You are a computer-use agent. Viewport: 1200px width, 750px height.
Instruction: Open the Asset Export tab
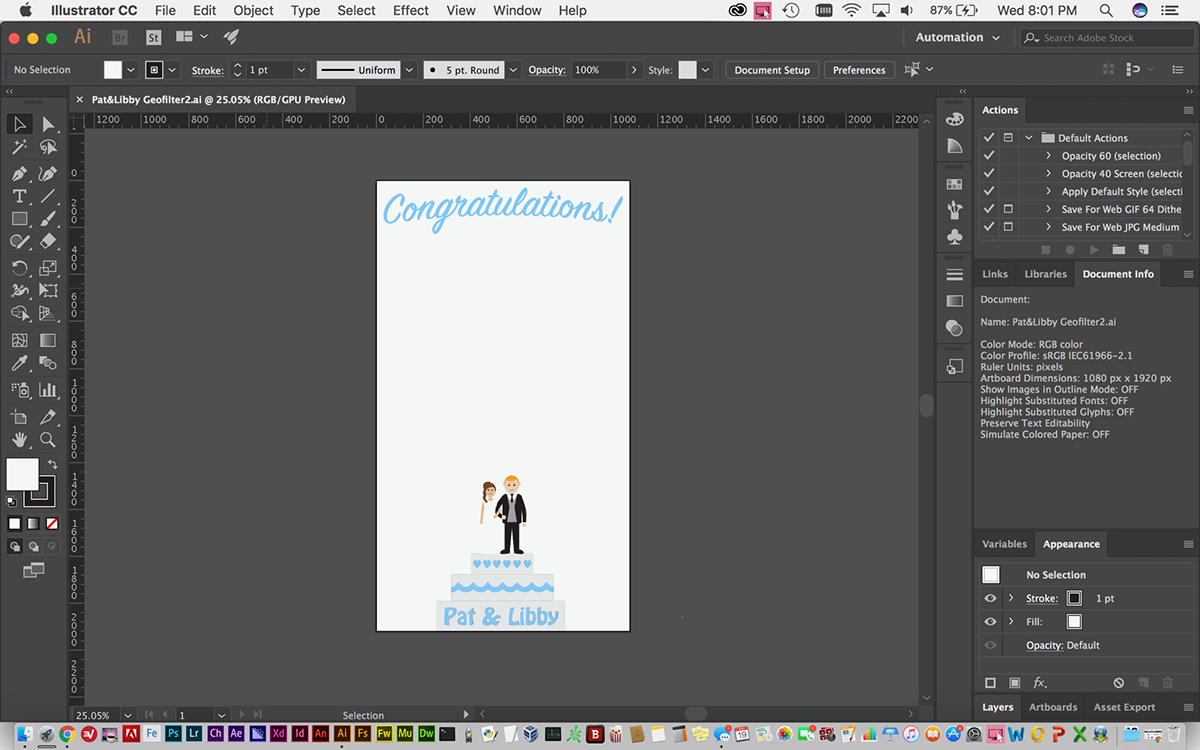tap(1124, 707)
